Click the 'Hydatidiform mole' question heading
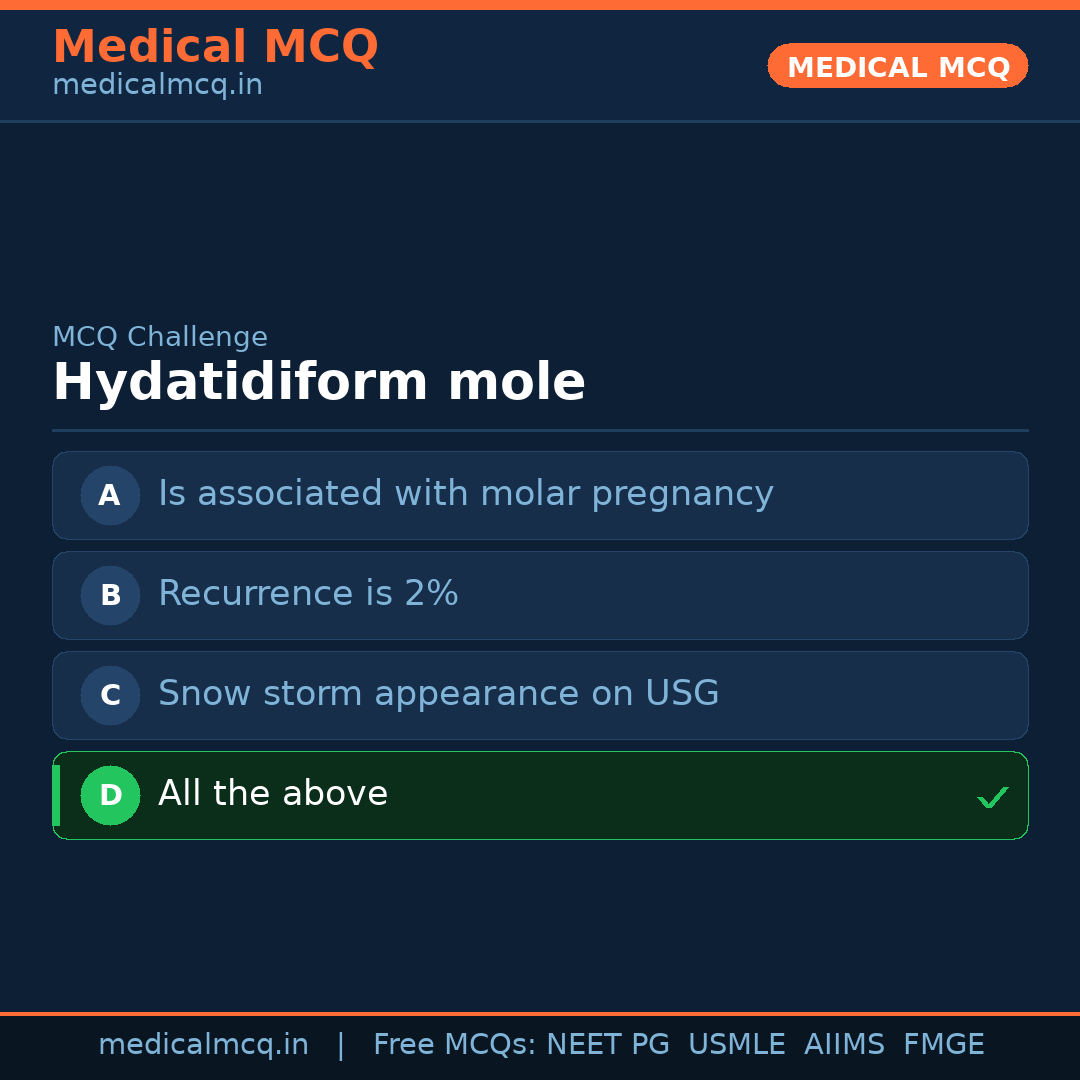The height and width of the screenshot is (1080, 1080). pos(318,383)
